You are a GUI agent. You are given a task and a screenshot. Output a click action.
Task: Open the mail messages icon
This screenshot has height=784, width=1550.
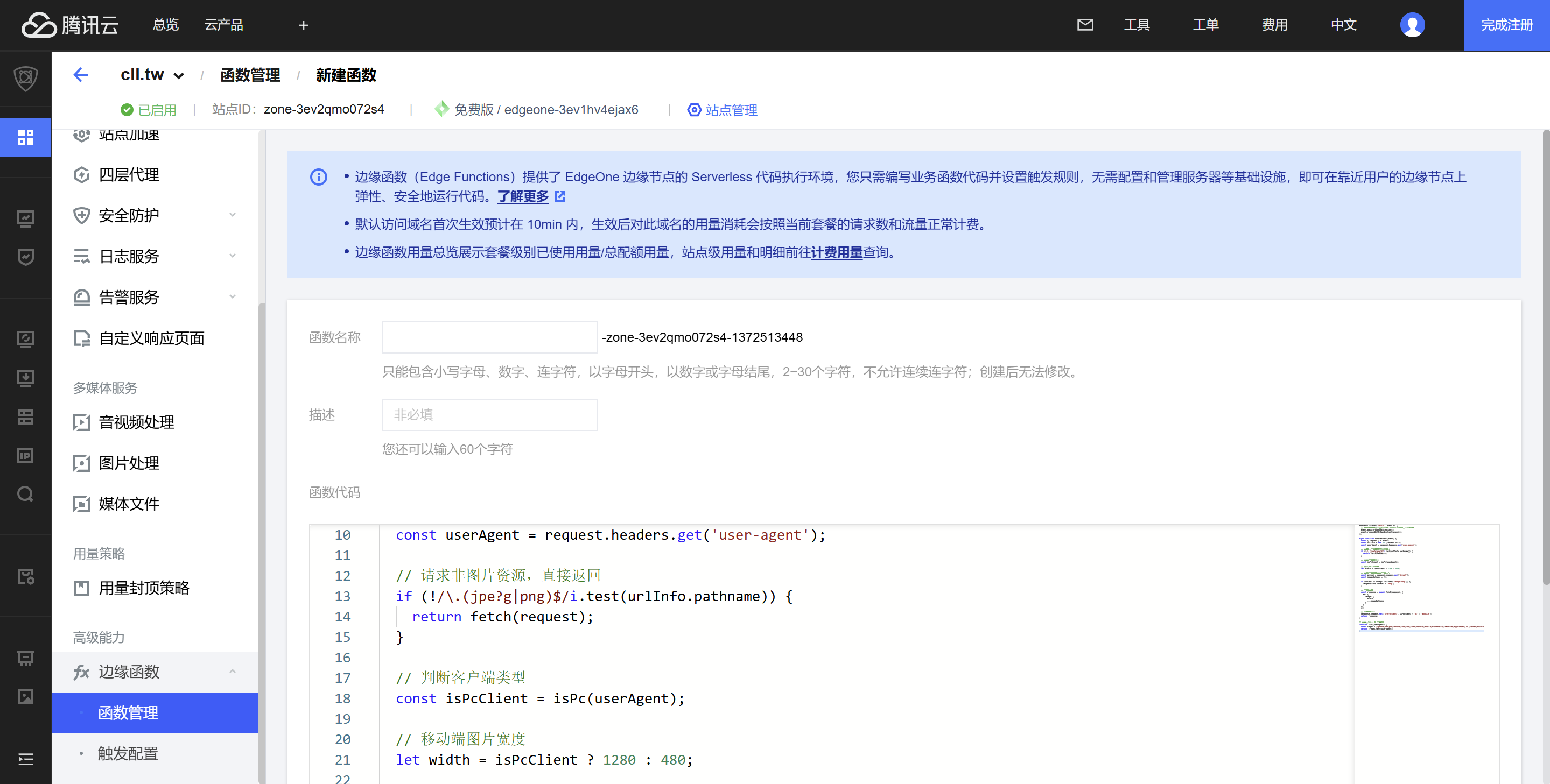click(x=1085, y=25)
